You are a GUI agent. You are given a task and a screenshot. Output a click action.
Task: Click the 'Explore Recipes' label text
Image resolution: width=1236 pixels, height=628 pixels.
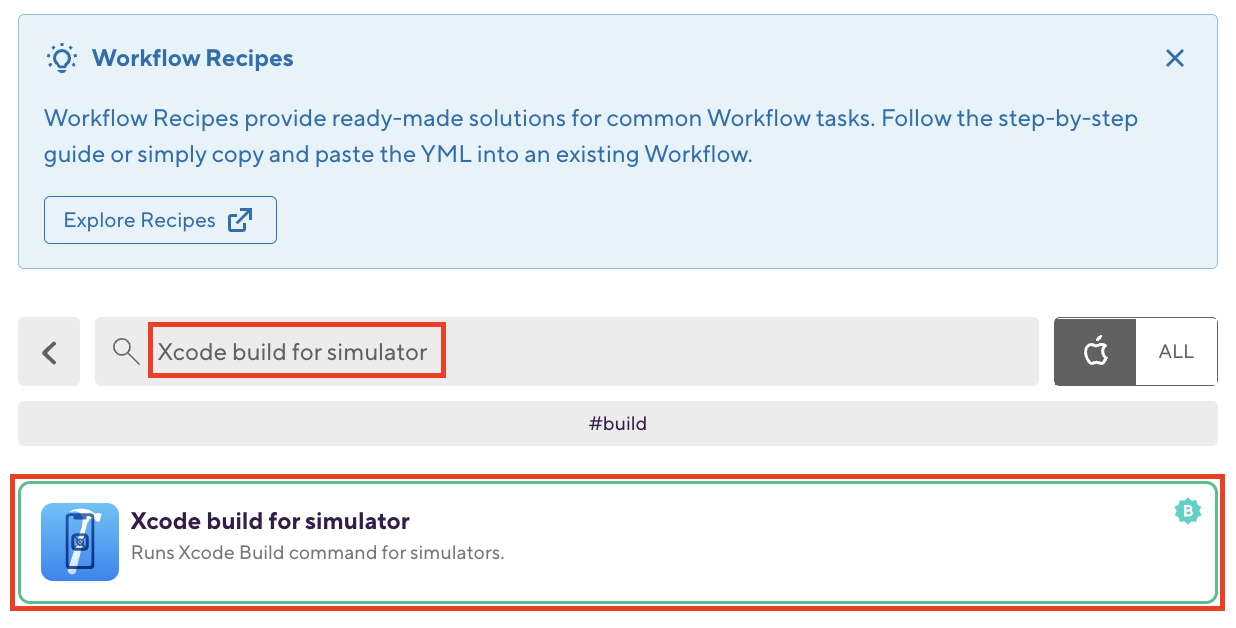[140, 220]
